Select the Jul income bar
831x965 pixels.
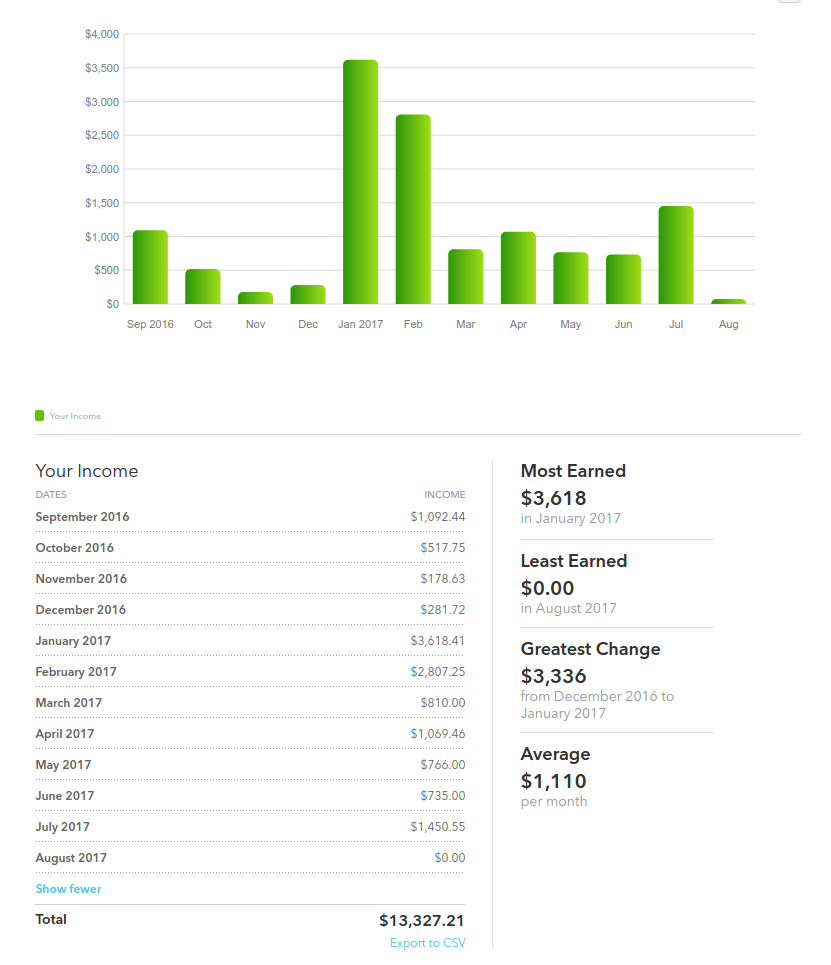point(676,255)
